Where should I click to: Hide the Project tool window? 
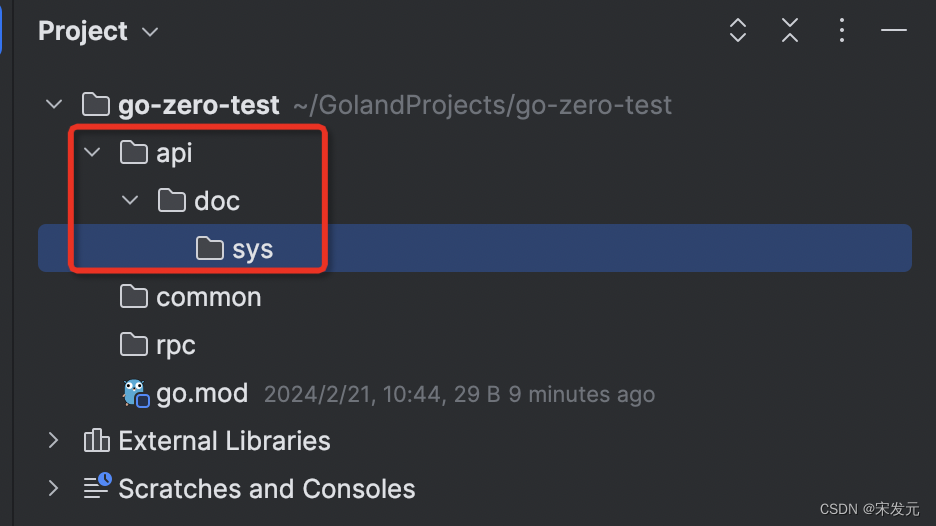893,31
